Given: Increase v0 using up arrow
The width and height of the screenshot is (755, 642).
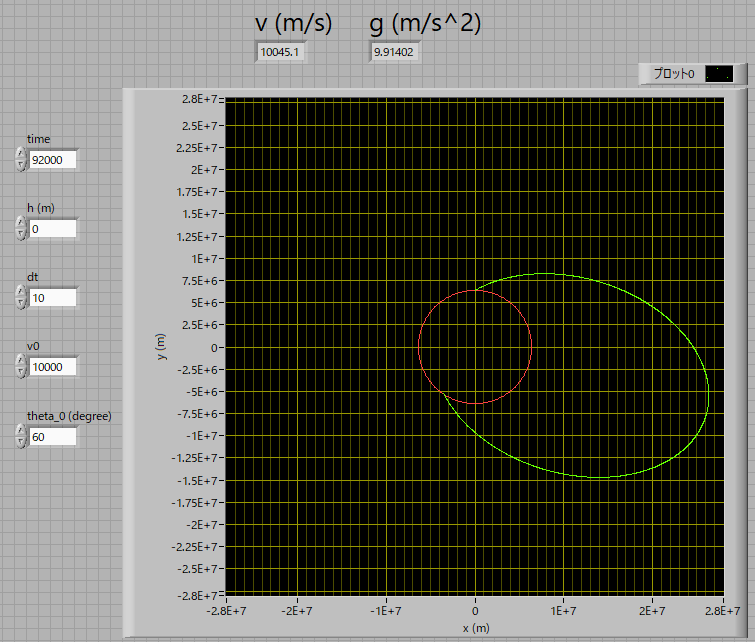Looking at the screenshot, I should point(20,360).
